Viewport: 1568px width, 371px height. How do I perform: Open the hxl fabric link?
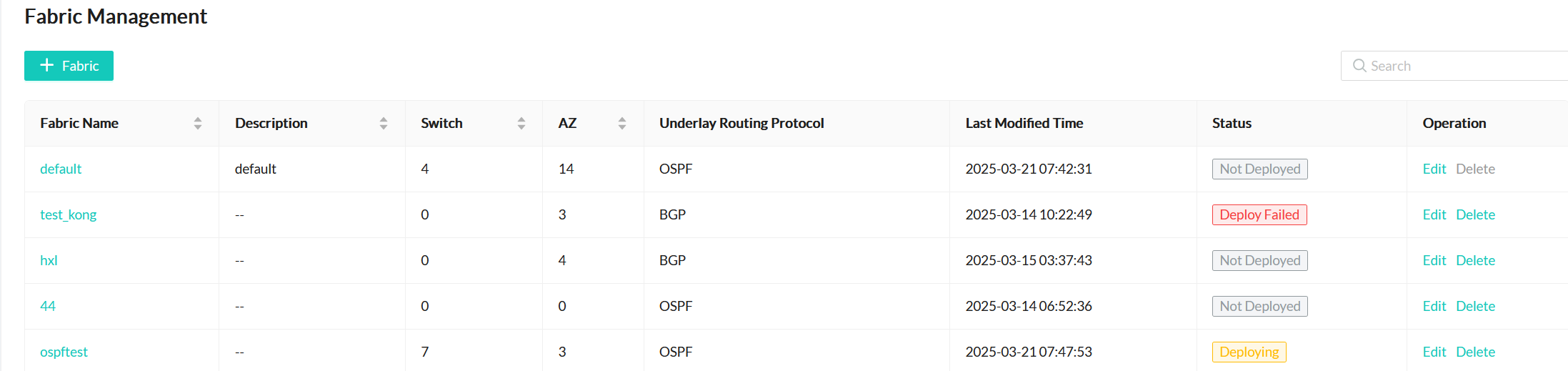[49, 261]
